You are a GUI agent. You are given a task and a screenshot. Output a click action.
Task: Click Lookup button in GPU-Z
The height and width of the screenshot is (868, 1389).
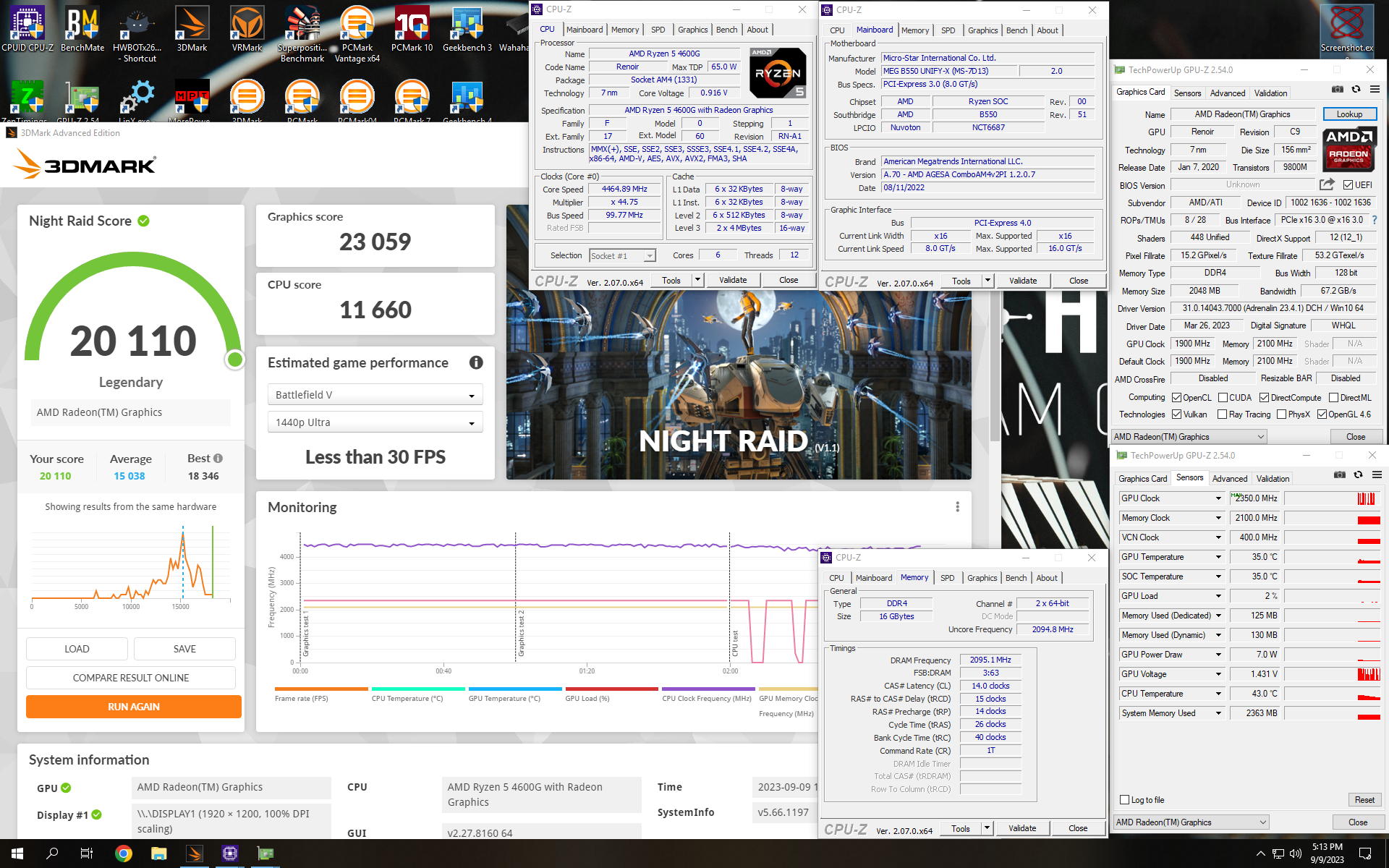pyautogui.click(x=1349, y=114)
